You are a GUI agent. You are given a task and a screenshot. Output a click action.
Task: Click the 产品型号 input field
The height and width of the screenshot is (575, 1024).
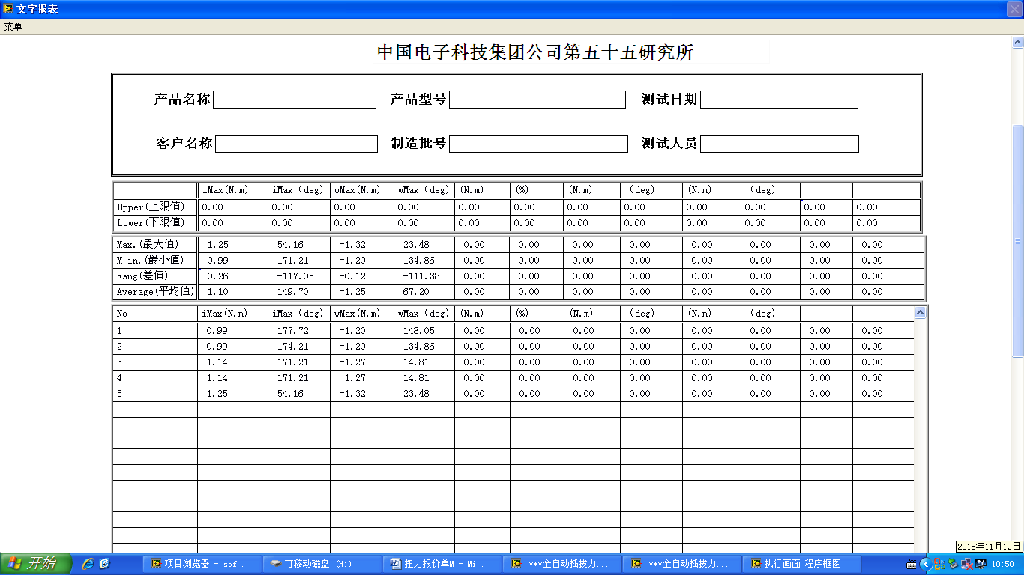click(x=537, y=100)
